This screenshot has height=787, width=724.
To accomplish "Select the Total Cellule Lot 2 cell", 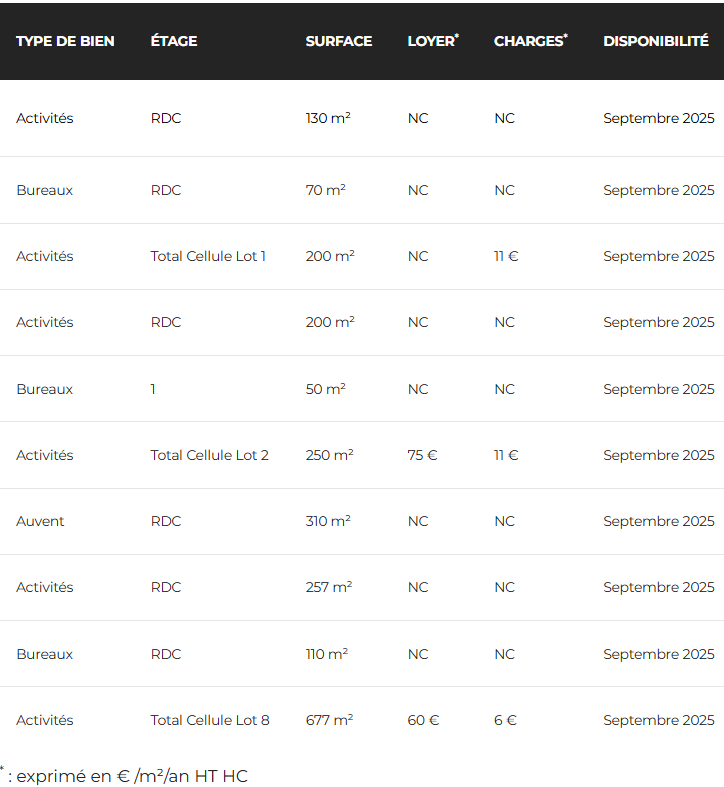I will click(x=209, y=455).
